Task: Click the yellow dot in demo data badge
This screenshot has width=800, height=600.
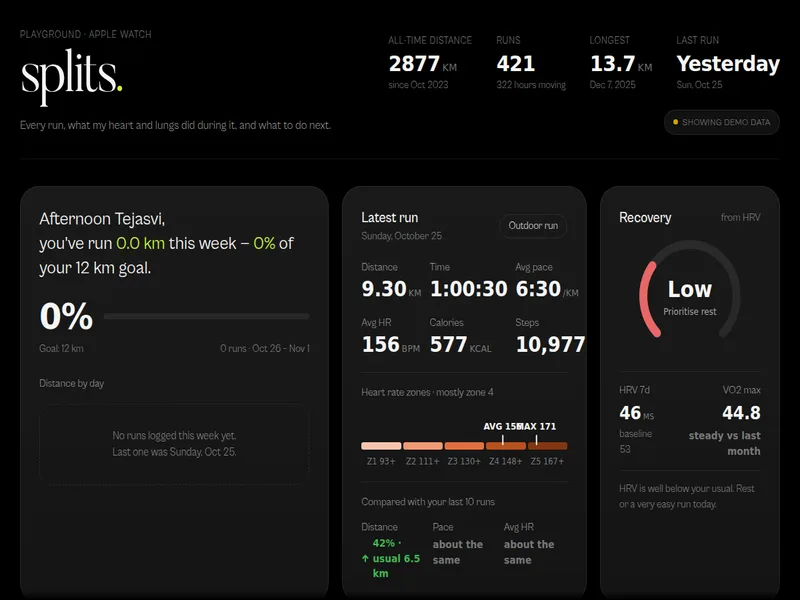Action: 676,122
